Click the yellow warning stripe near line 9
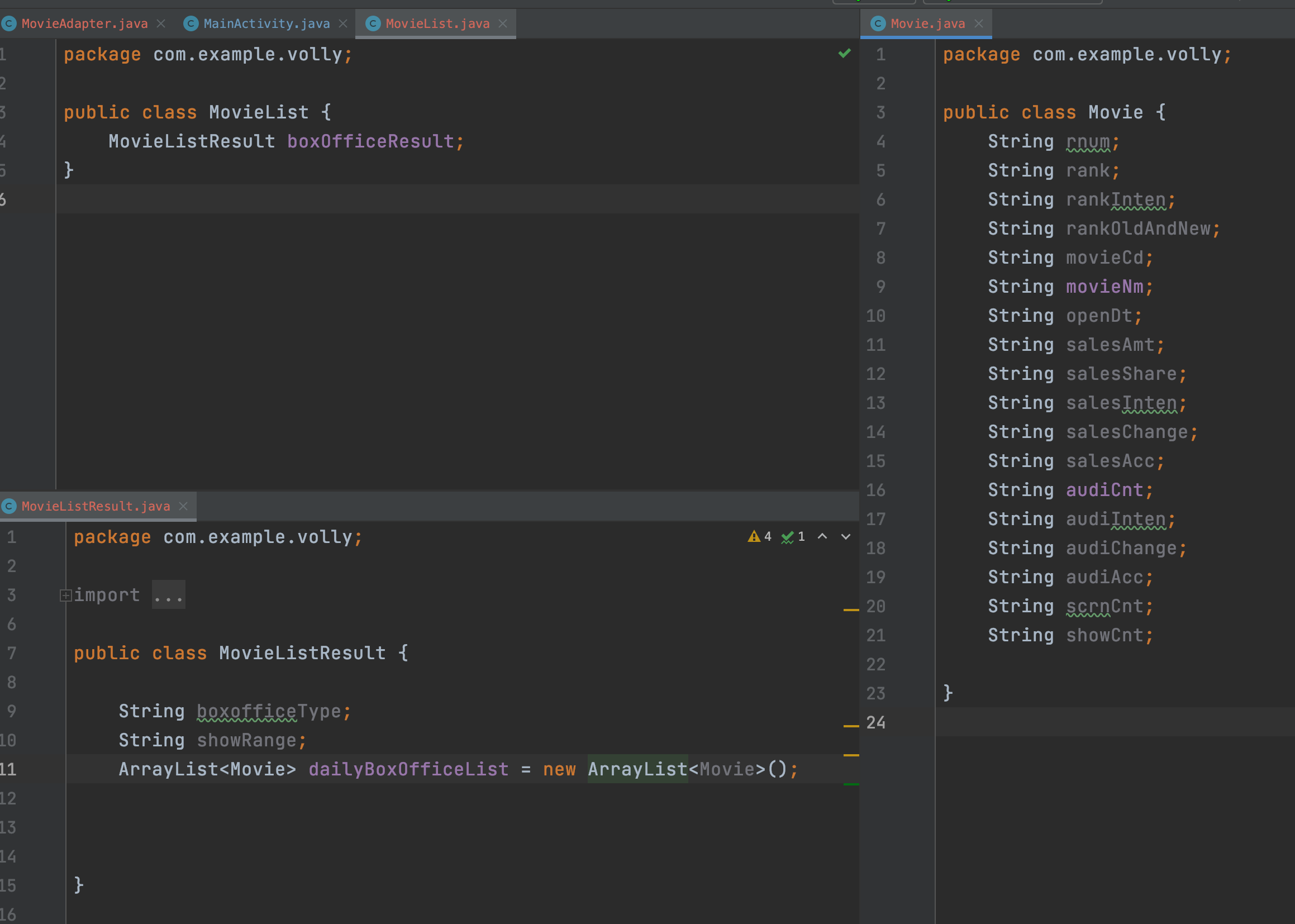Viewport: 1295px width, 924px height. 851,726
